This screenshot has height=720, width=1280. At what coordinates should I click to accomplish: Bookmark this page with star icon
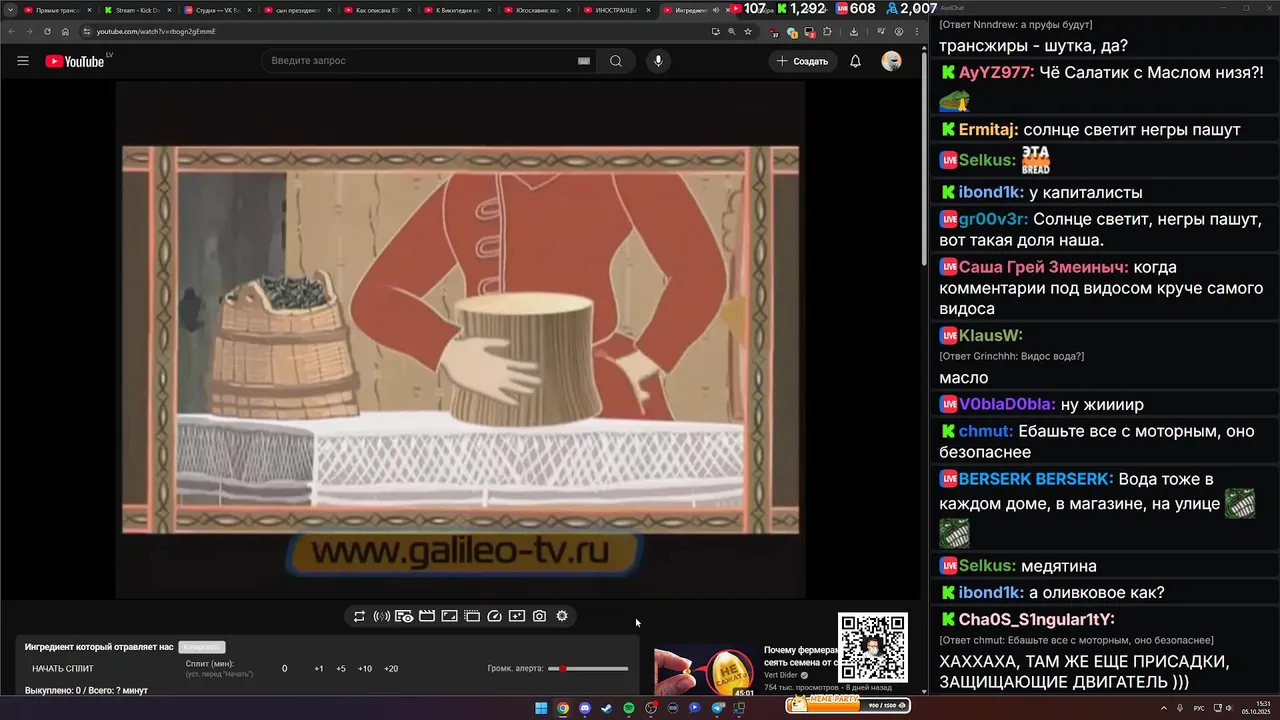(x=747, y=31)
